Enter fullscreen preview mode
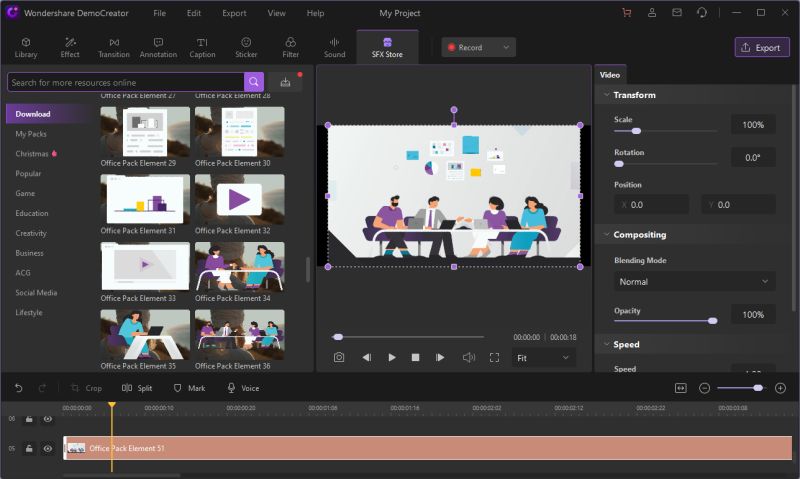This screenshot has width=800, height=479. (494, 358)
